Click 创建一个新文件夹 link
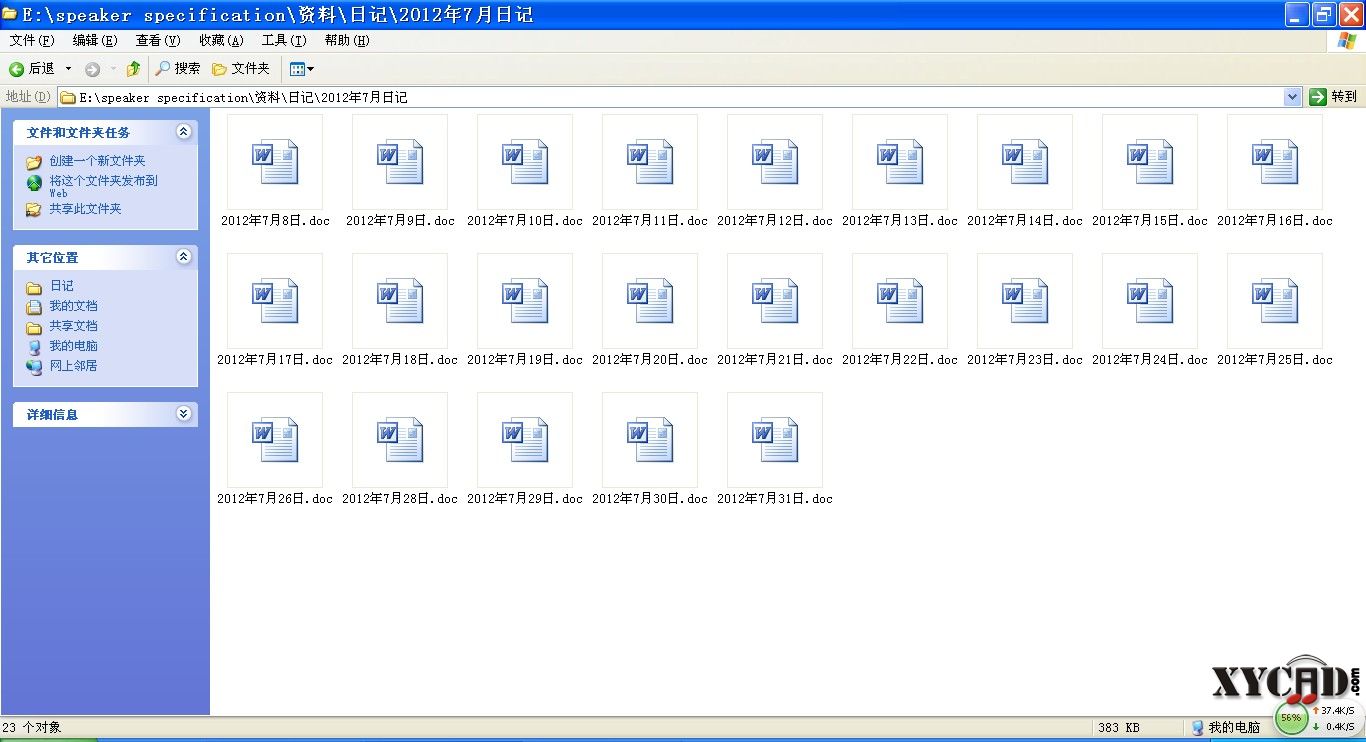The height and width of the screenshot is (742, 1366). (x=97, y=161)
